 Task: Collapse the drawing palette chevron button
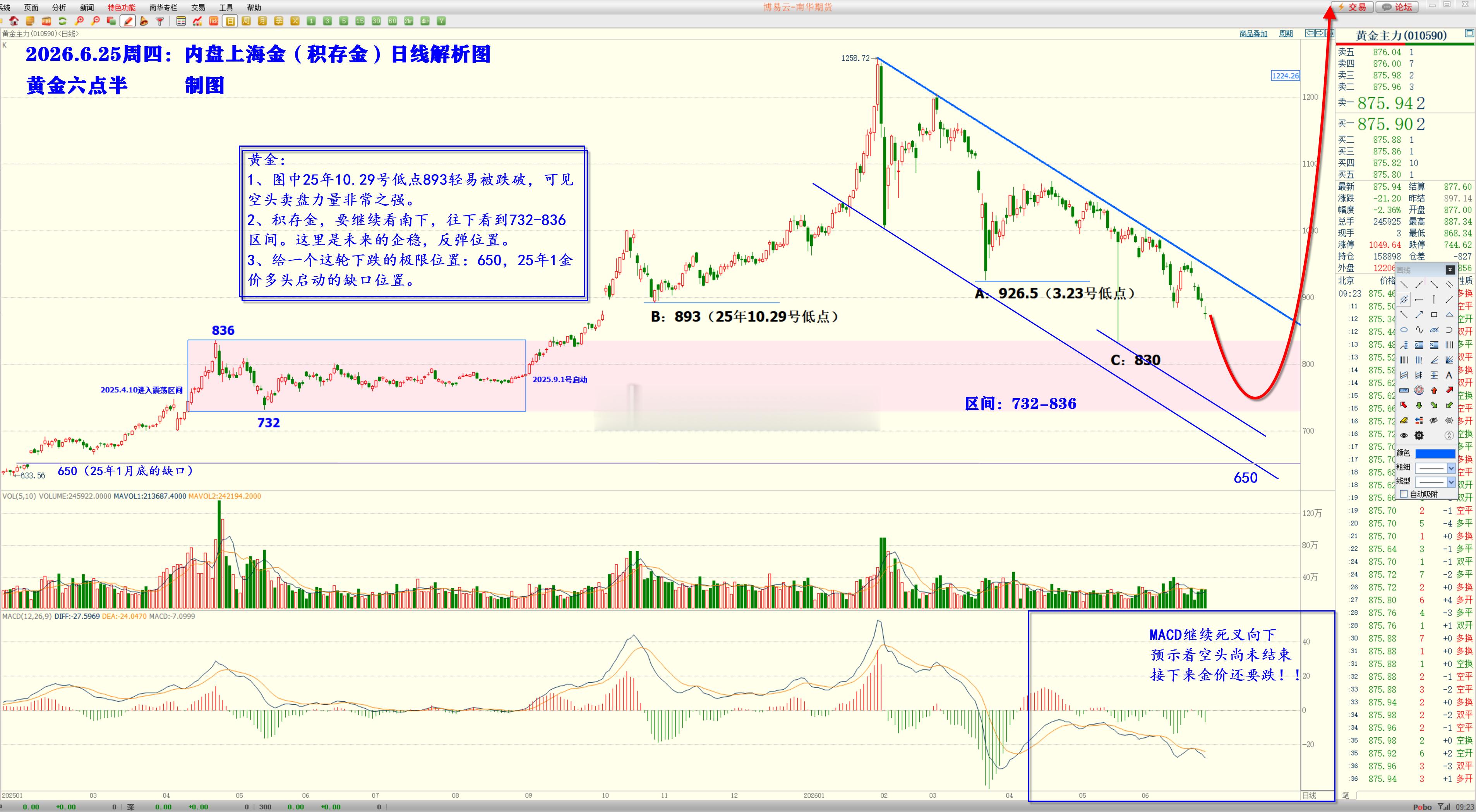[x=1450, y=435]
